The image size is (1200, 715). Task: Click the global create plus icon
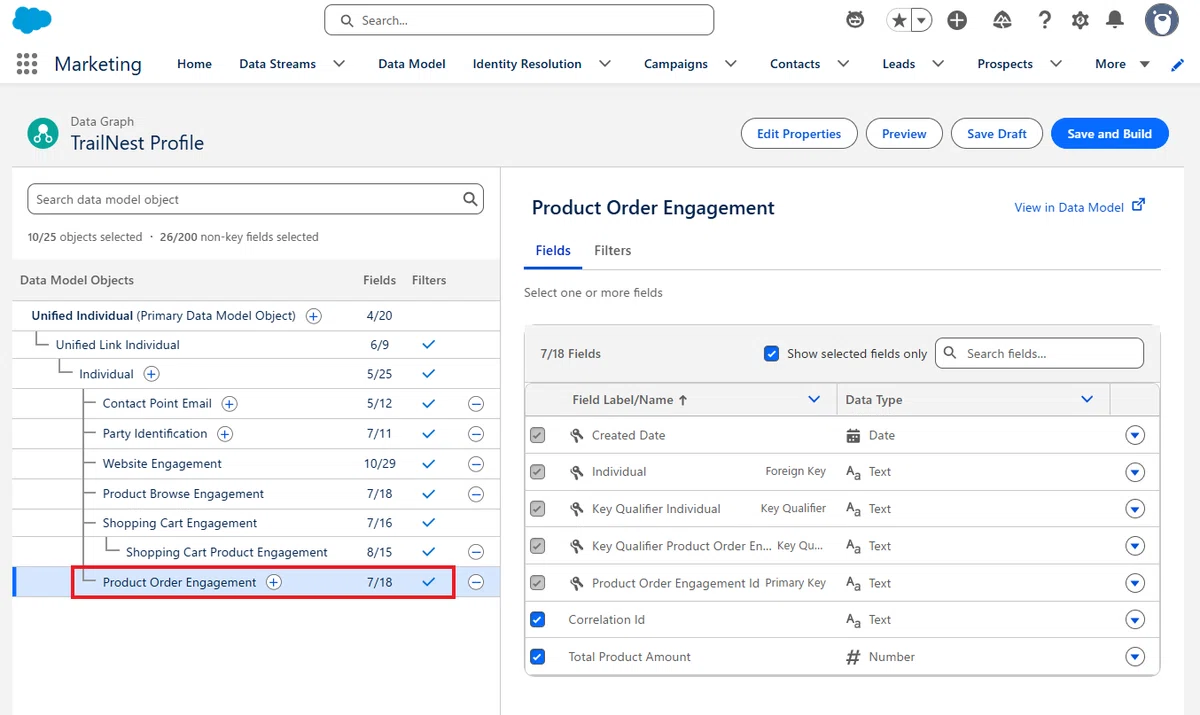click(x=957, y=20)
